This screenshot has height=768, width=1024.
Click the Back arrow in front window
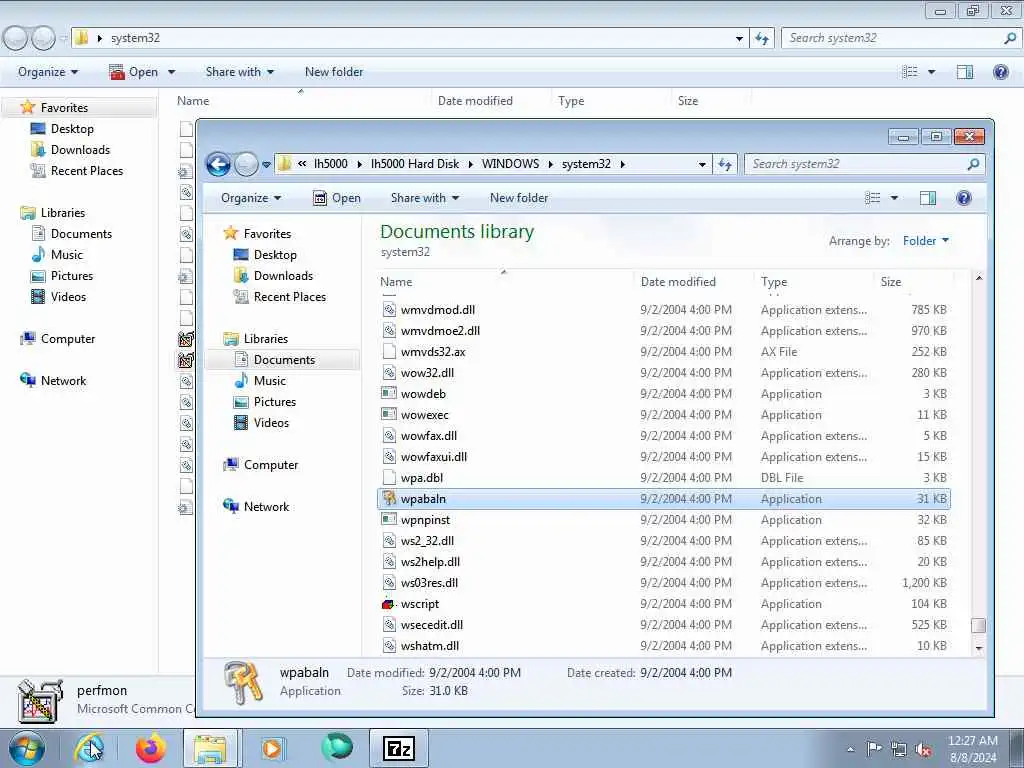[x=219, y=164]
